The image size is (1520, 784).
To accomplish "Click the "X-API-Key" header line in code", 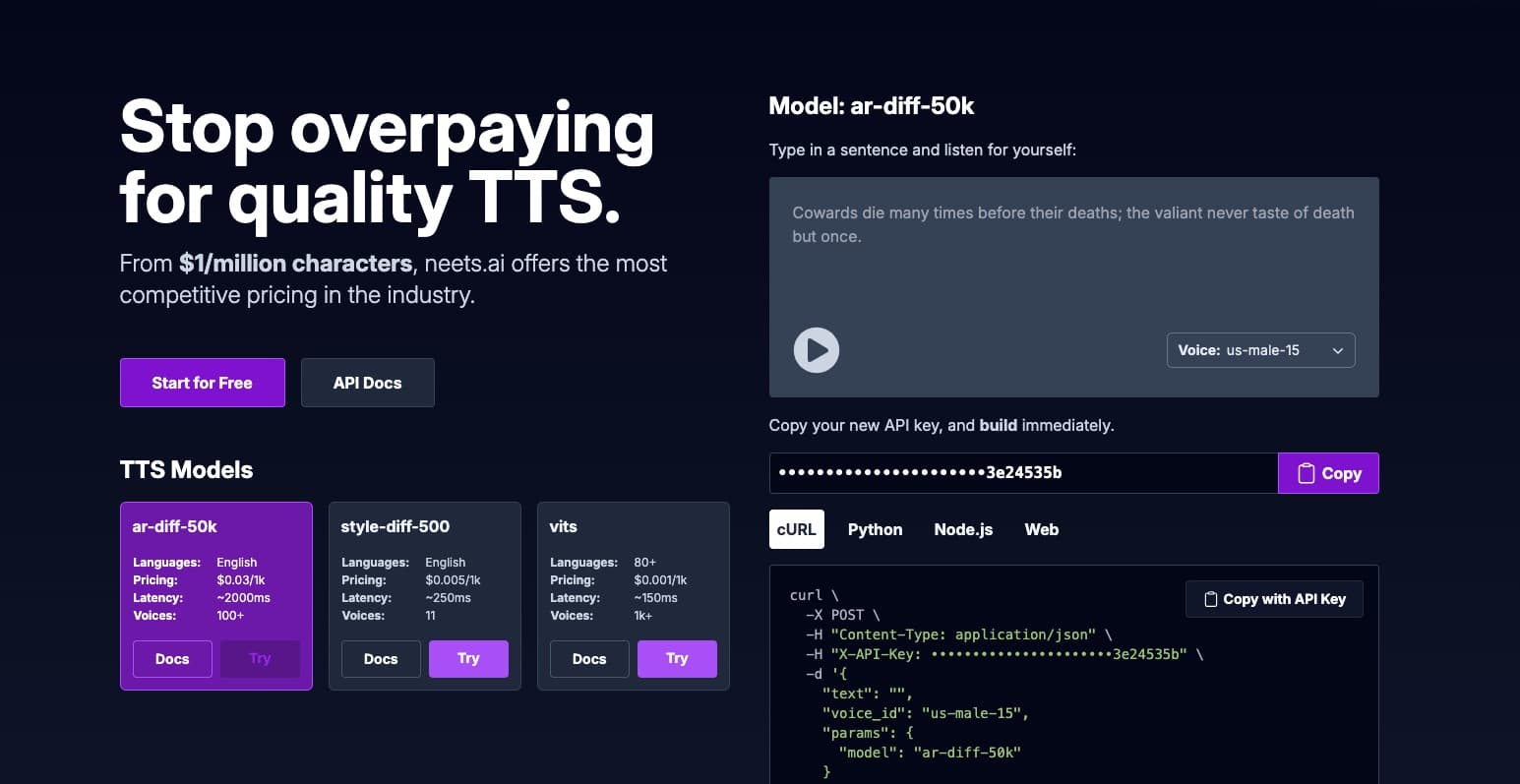I will click(1003, 654).
